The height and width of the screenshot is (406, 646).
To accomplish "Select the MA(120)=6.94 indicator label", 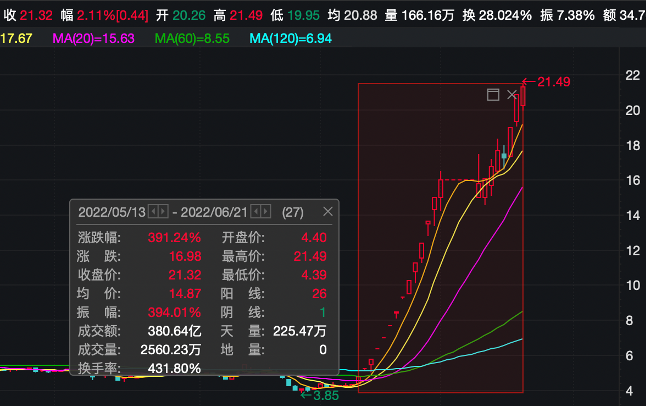I will click(x=290, y=38).
